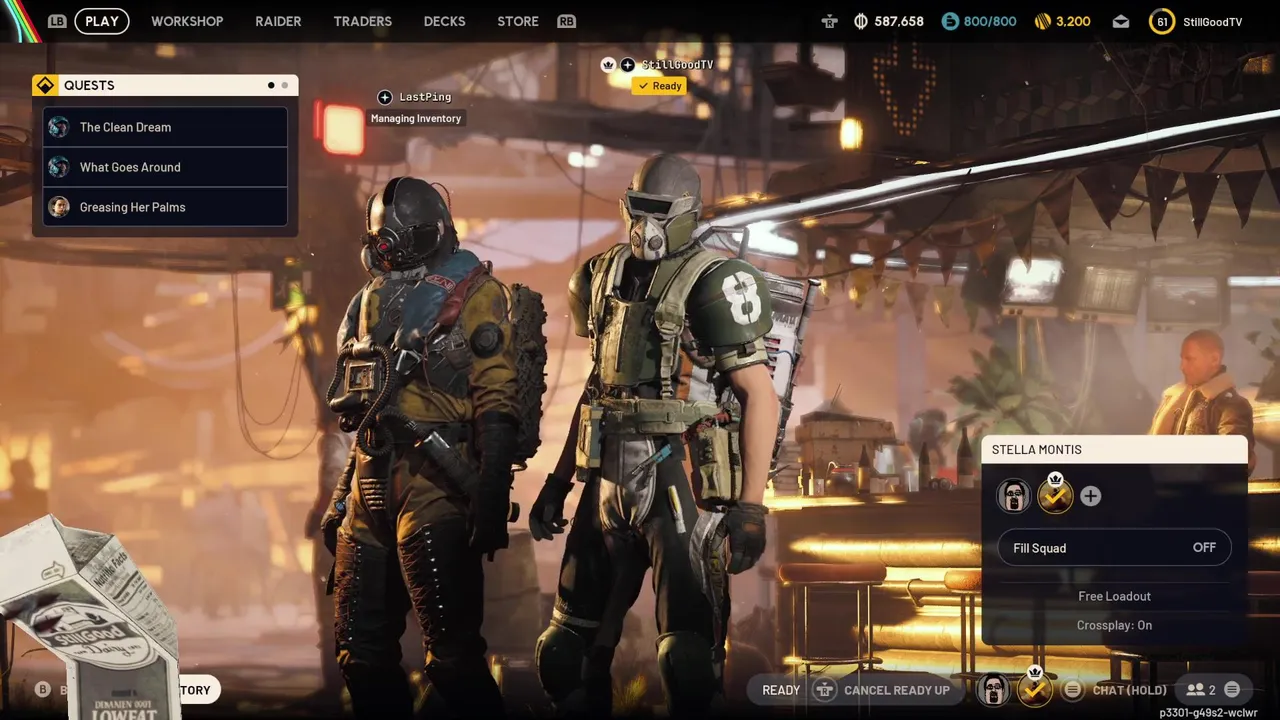Viewport: 1280px width, 720px height.
Task: Click the yellow Ready badge under StillGoodTV
Action: (660, 86)
